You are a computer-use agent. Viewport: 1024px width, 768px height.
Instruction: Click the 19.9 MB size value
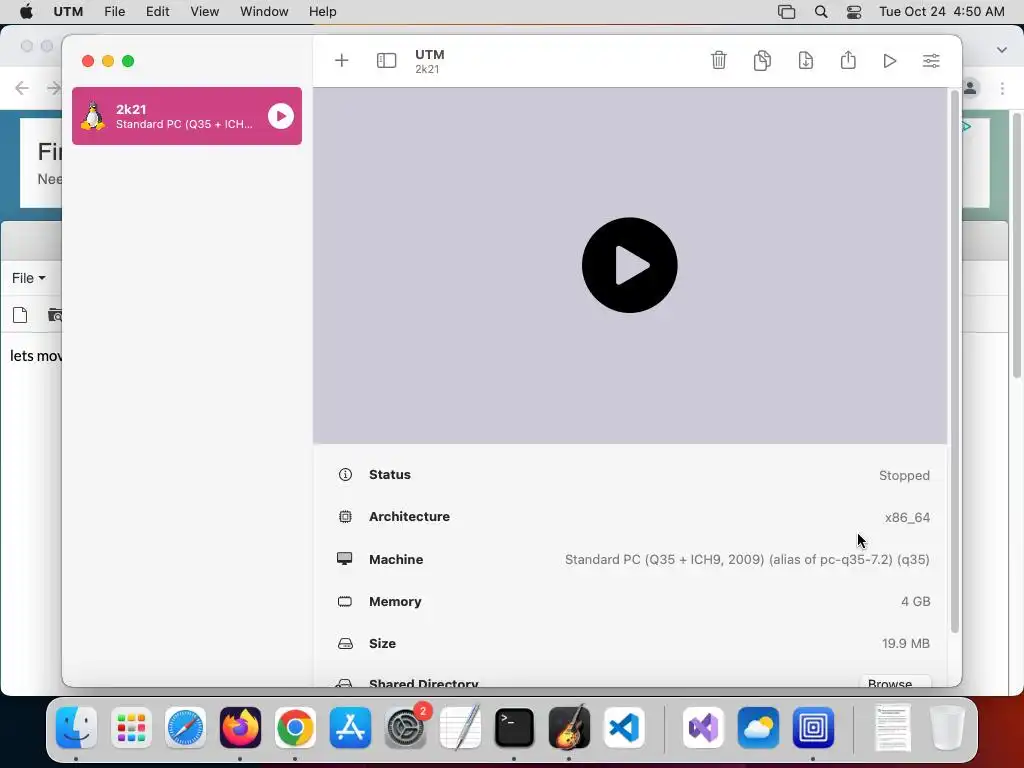coord(906,643)
